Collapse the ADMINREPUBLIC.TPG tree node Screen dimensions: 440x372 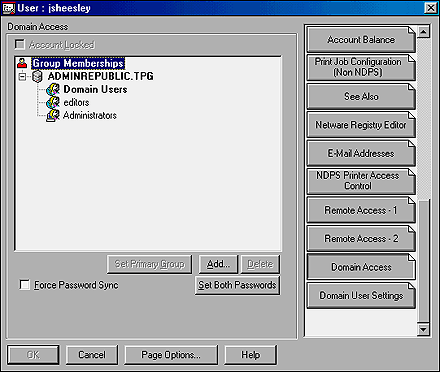click(x=22, y=77)
